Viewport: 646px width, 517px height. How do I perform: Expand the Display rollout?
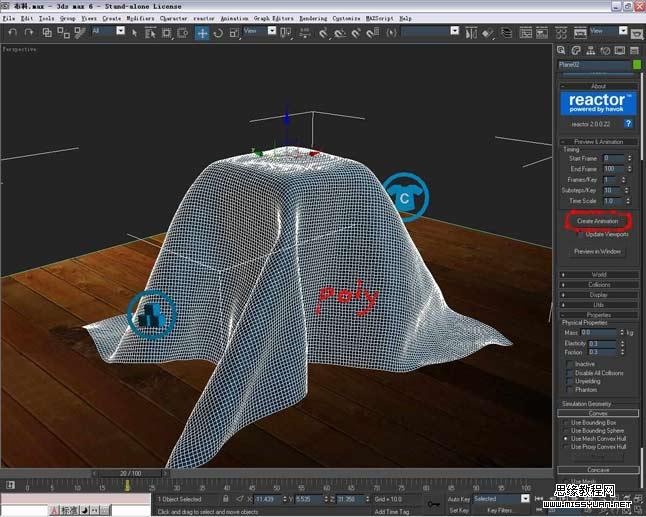(599, 295)
